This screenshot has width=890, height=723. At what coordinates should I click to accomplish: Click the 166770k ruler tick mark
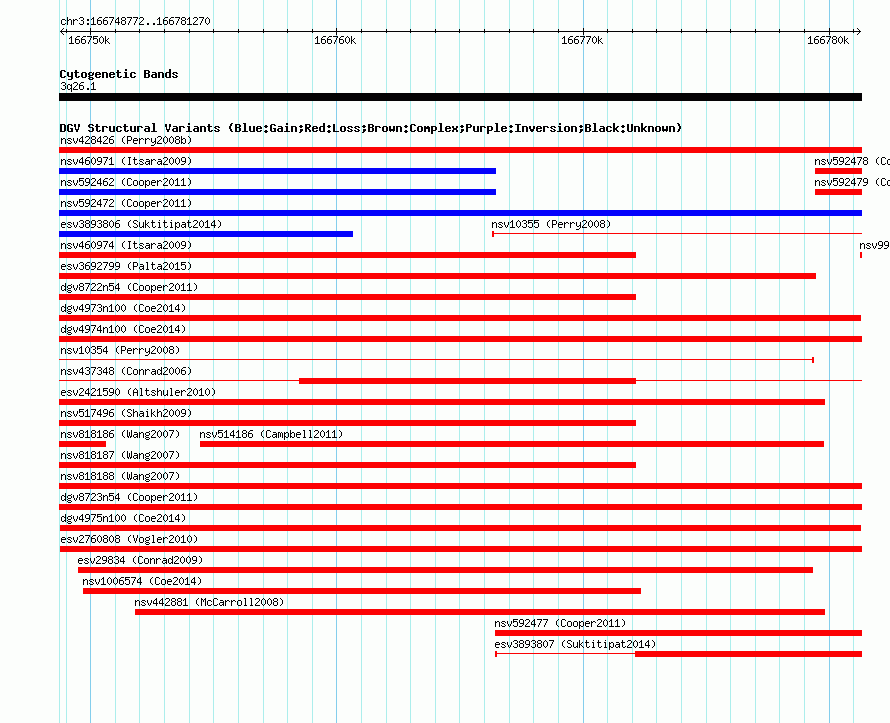pyautogui.click(x=583, y=32)
